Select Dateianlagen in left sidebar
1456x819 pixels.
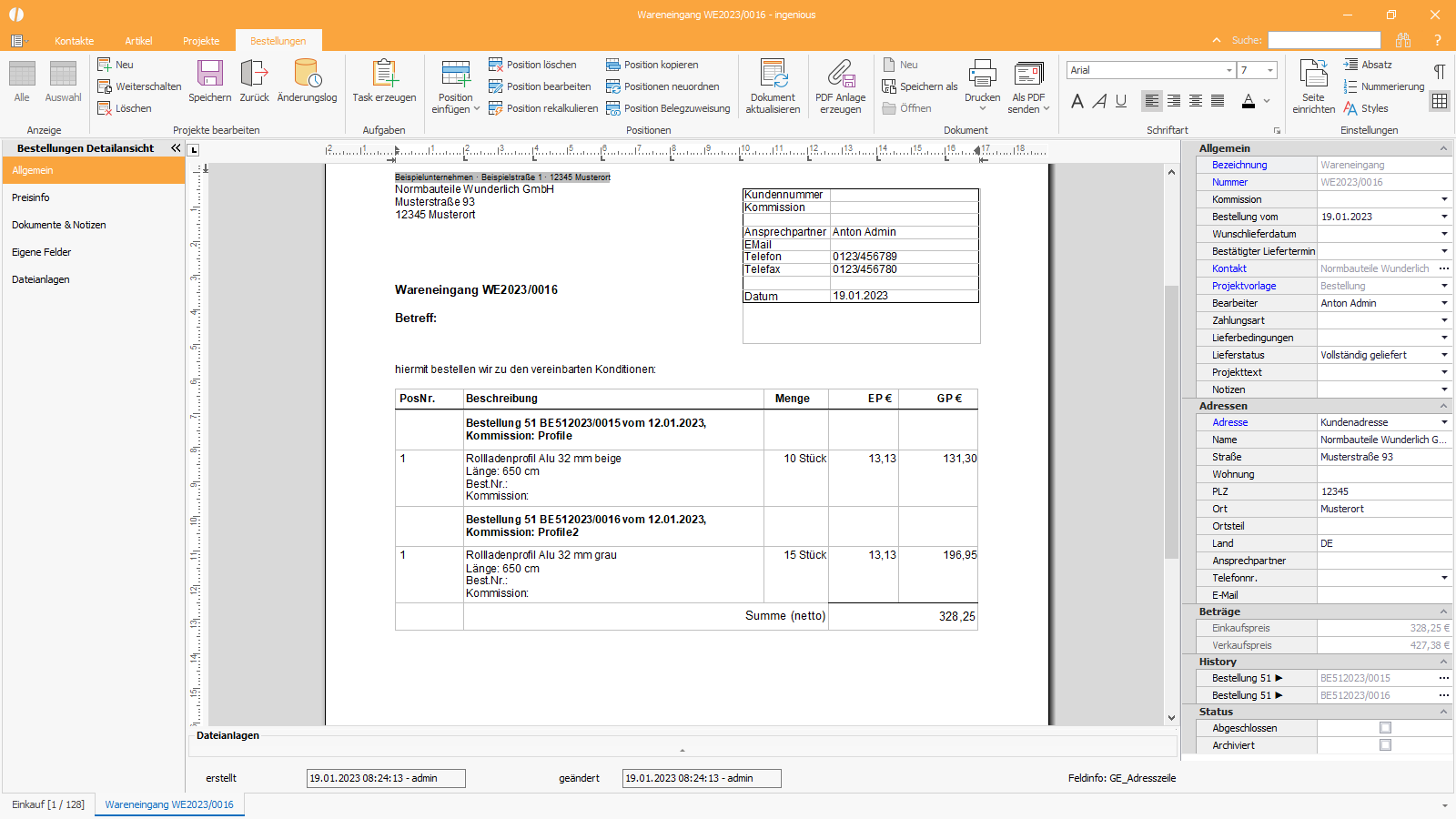[x=94, y=279]
